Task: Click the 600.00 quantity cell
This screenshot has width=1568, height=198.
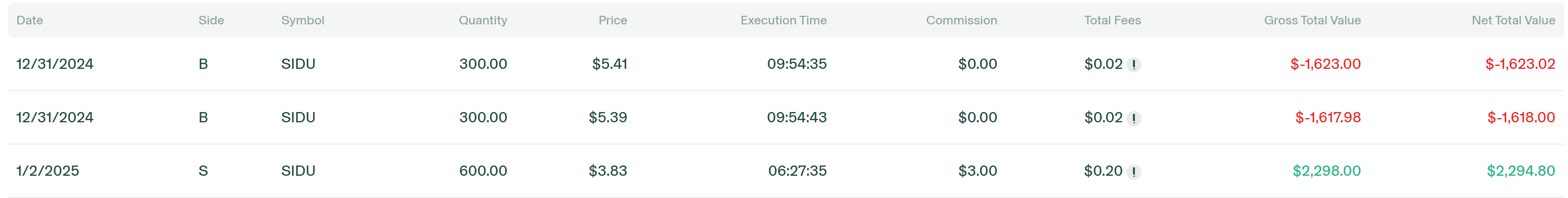Action: tap(483, 171)
